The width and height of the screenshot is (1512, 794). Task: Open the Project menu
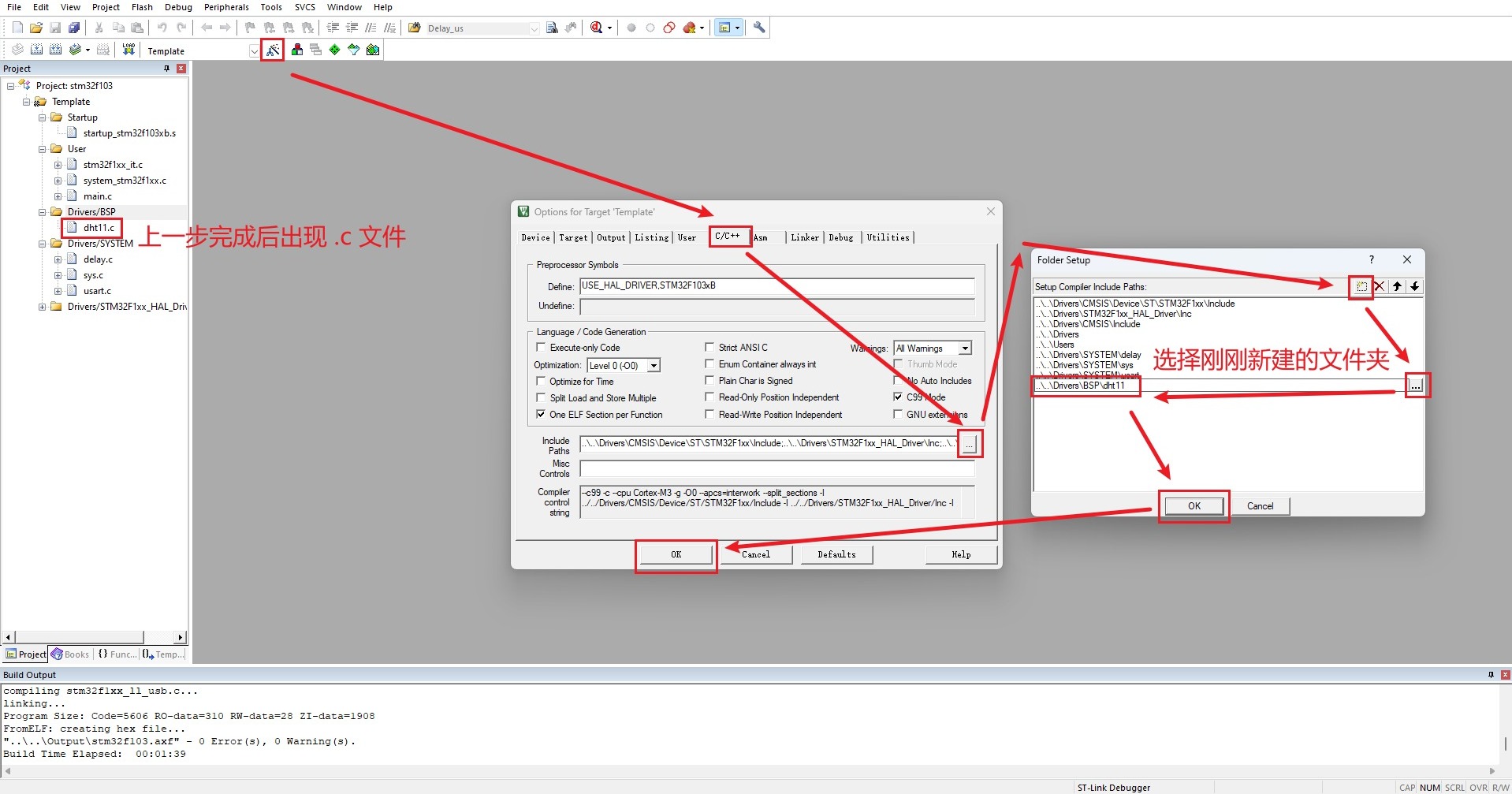pos(106,7)
